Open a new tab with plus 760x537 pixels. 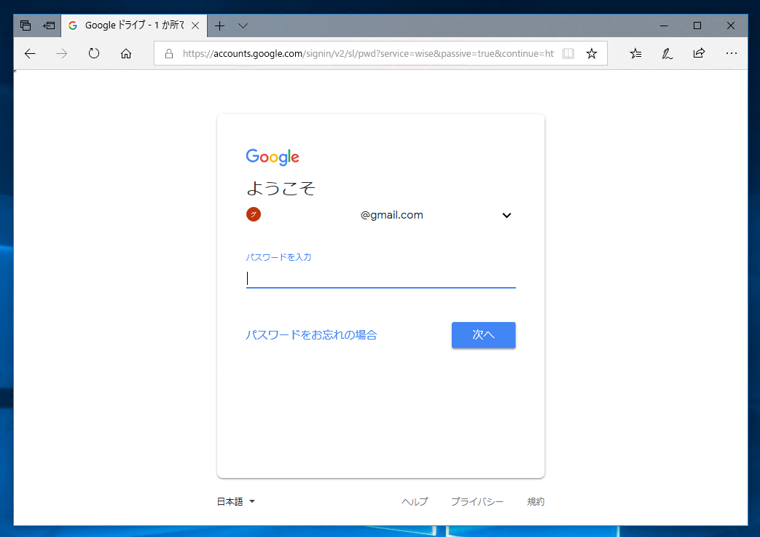pyautogui.click(x=220, y=26)
